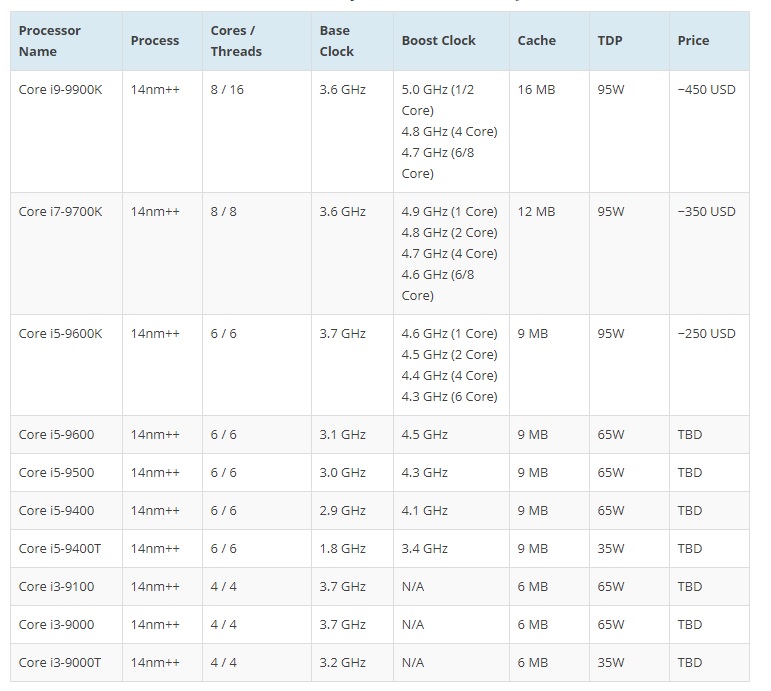This screenshot has width=771, height=691.
Task: Click the i9-9900K 14nm++ process cell
Action: click(x=162, y=131)
